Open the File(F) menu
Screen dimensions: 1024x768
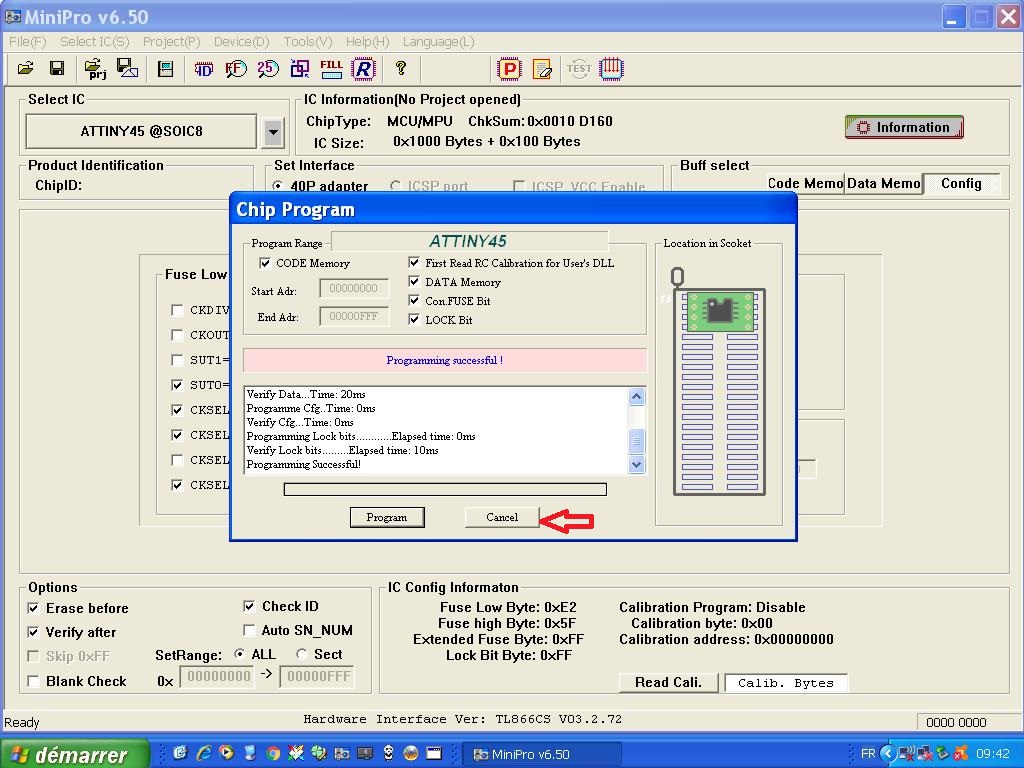[x=27, y=42]
